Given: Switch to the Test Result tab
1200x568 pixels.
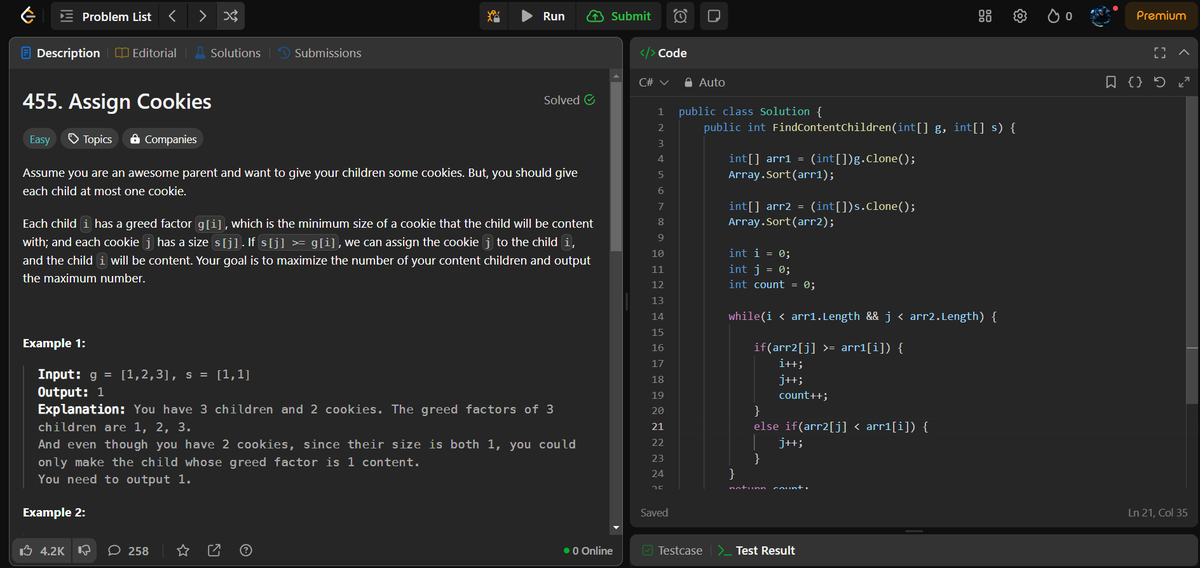Looking at the screenshot, I should coord(757,550).
